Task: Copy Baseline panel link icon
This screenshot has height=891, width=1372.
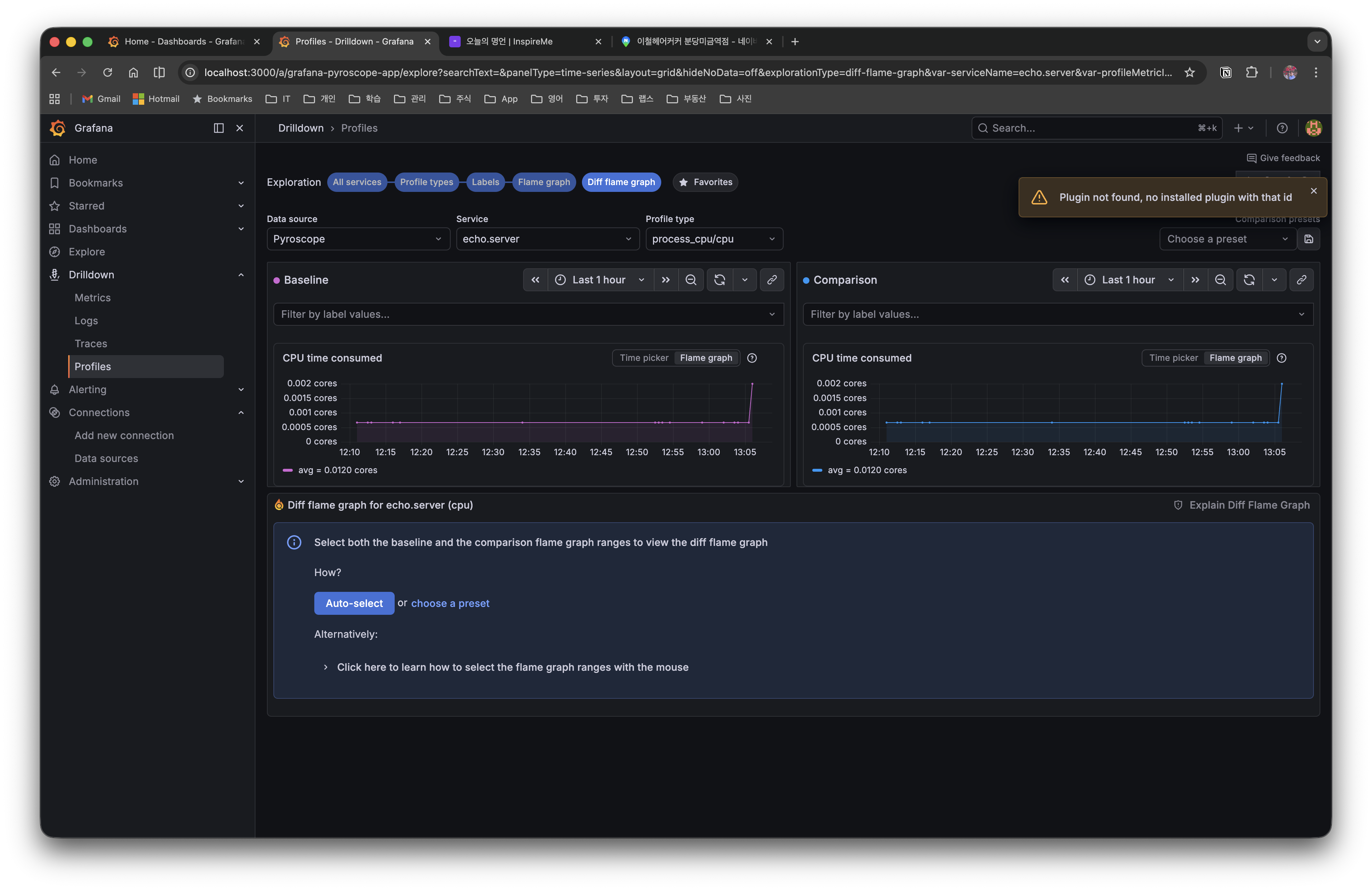Action: (772, 279)
